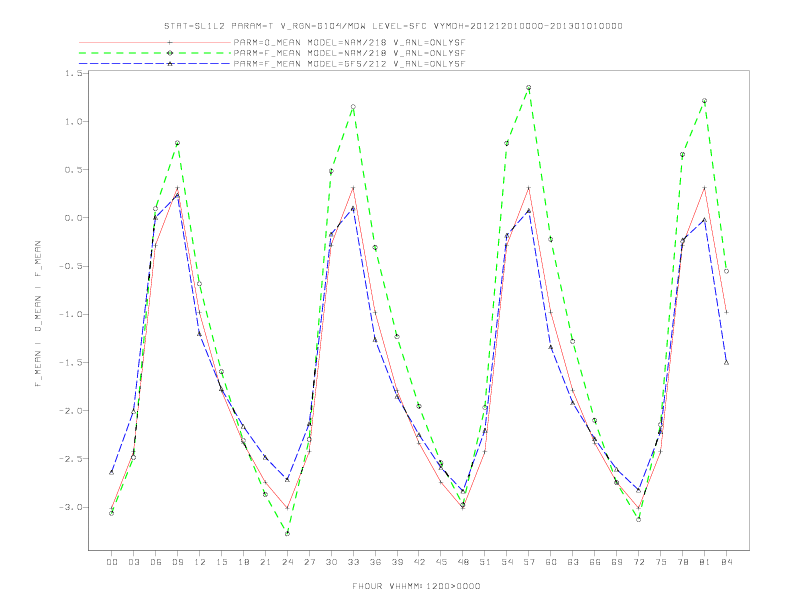Click the x-axis tick label 27
This screenshot has width=792, height=612.
coord(309,562)
